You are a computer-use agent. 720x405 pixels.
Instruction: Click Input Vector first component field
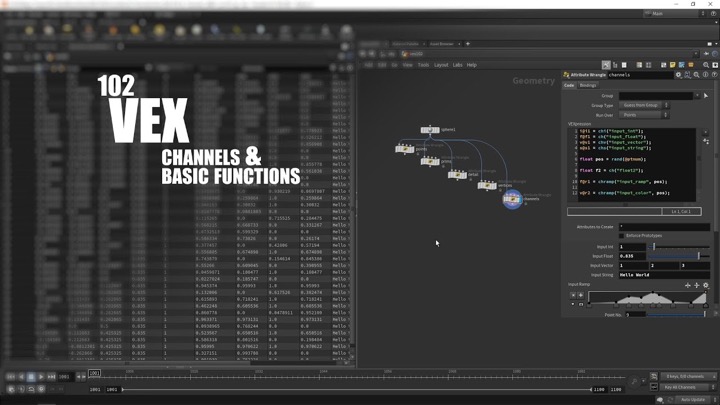pyautogui.click(x=633, y=266)
